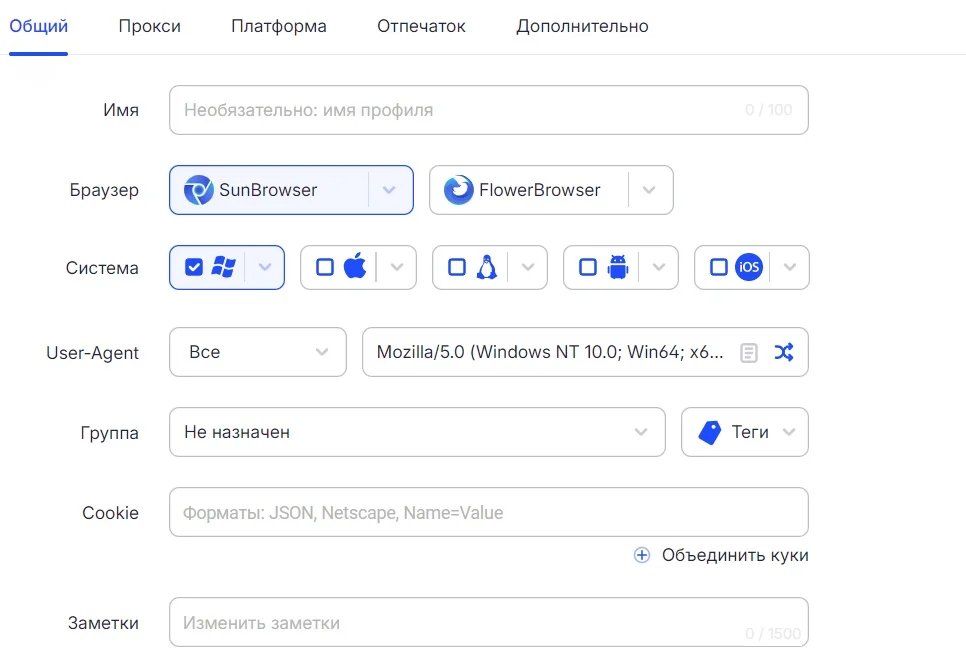The height and width of the screenshot is (663, 966).
Task: Click the FlowerBrowser logo icon
Action: pyautogui.click(x=458, y=190)
